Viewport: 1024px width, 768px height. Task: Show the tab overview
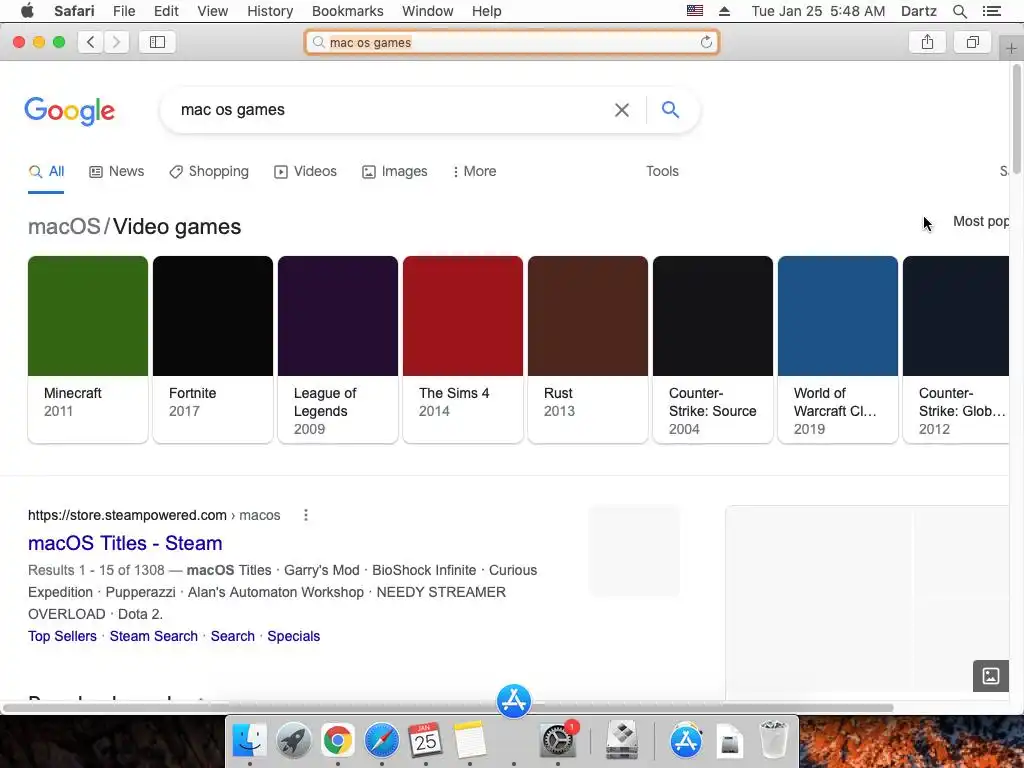click(972, 42)
